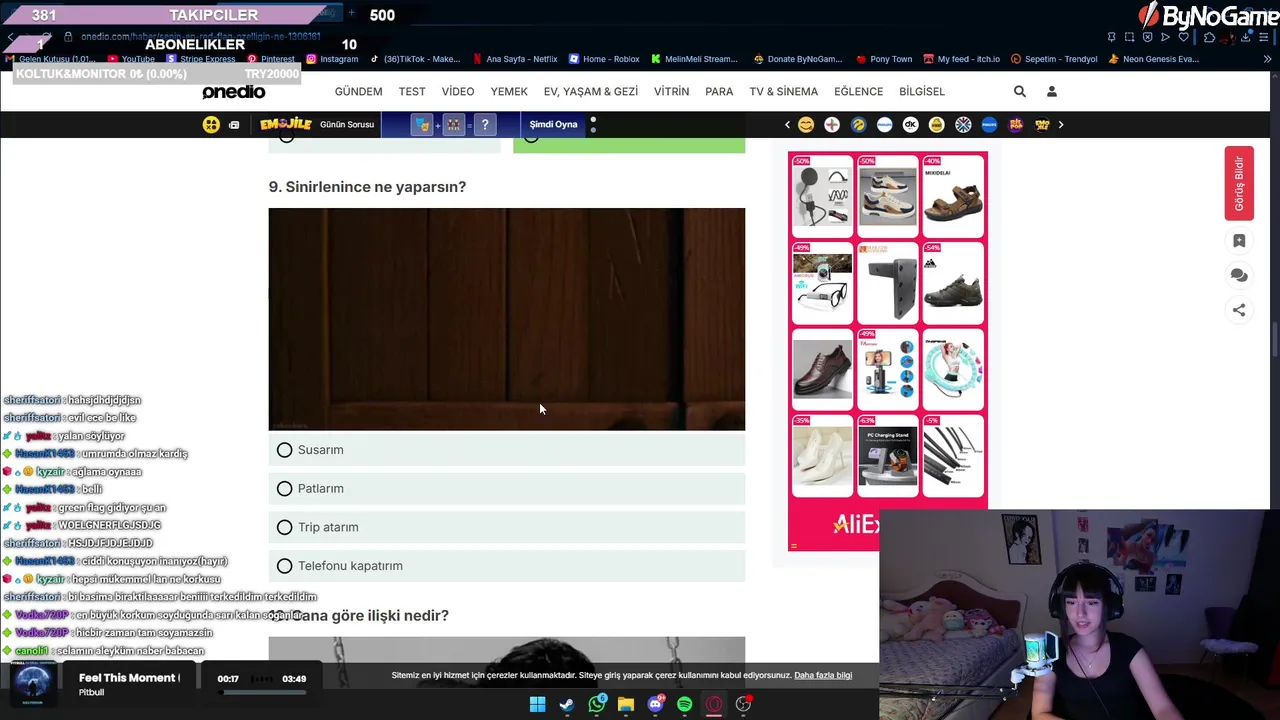1280x720 pixels.
Task: Click the smiling emoji brand icon
Action: click(806, 125)
